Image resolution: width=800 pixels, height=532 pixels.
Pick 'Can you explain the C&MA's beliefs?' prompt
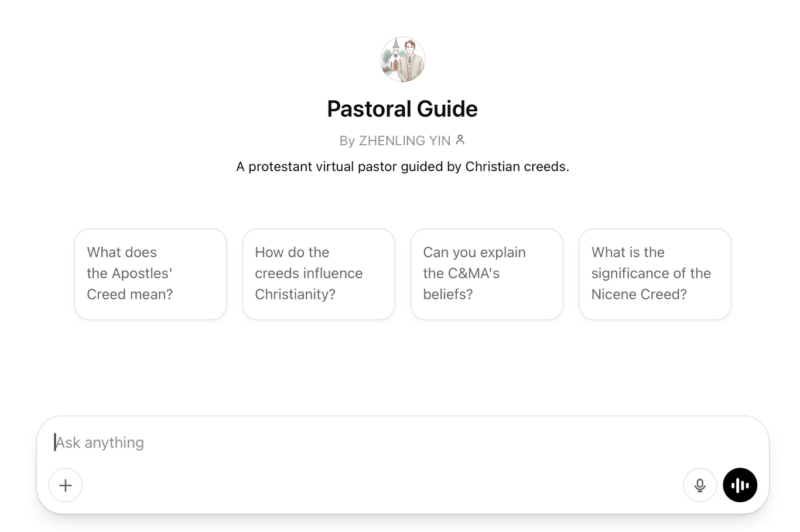[487, 274]
